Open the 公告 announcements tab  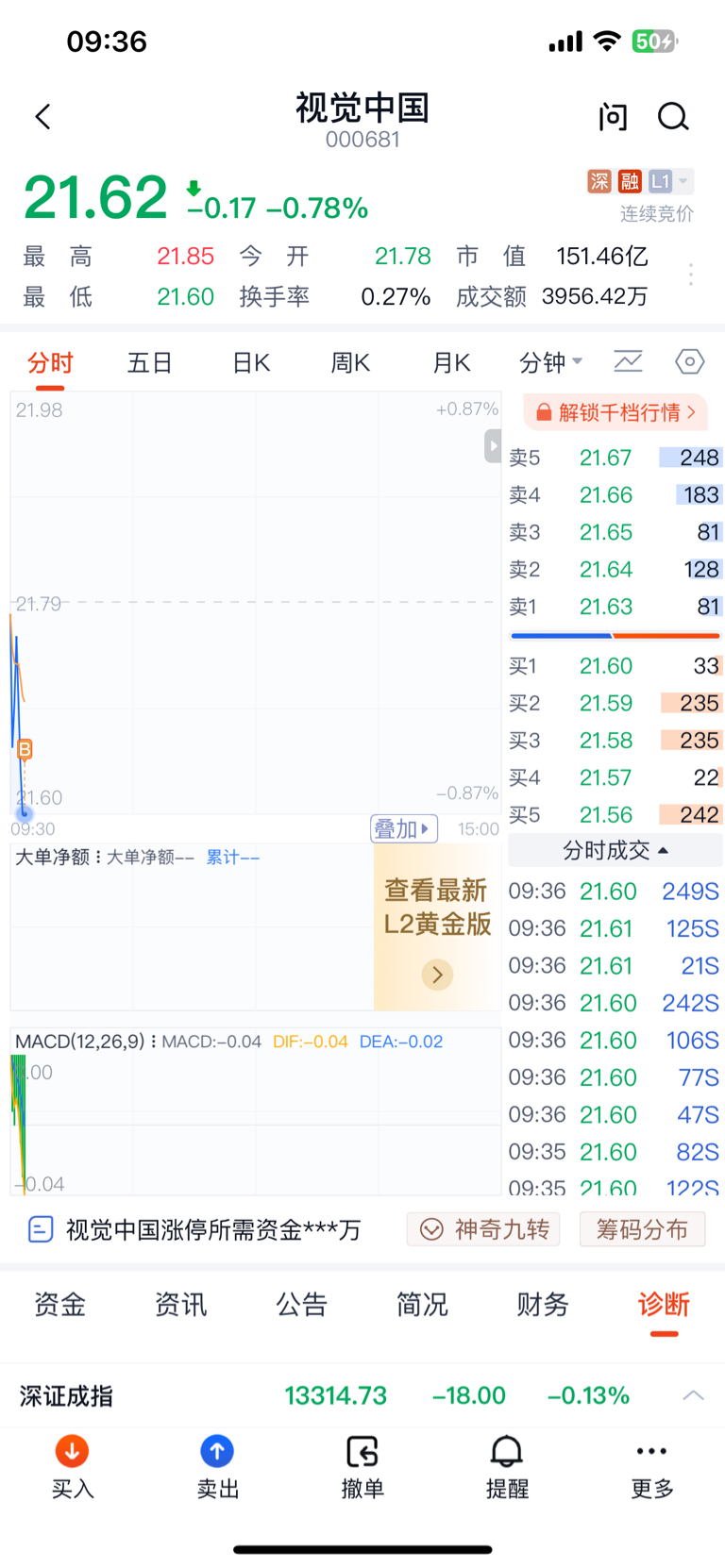[301, 1305]
